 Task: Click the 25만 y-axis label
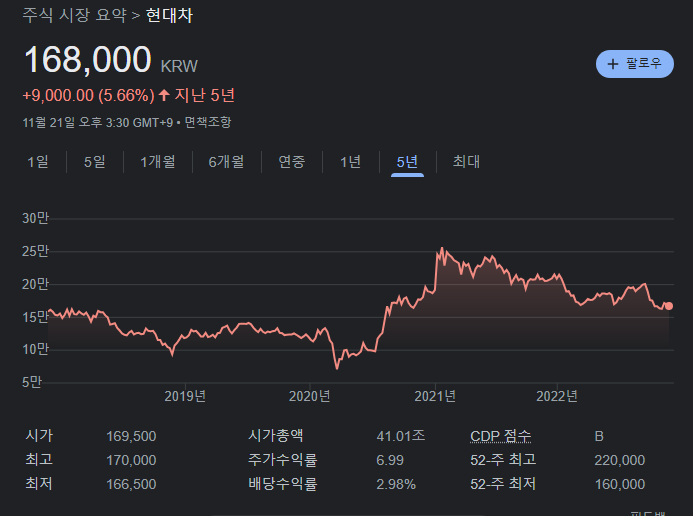point(35,251)
